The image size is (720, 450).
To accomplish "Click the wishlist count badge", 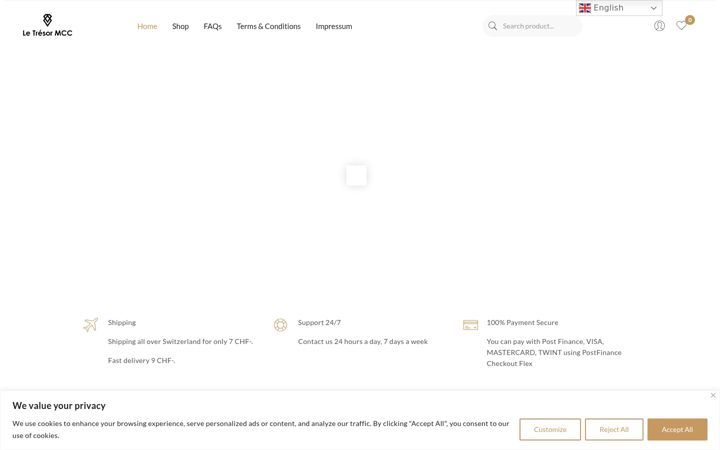I will (690, 20).
